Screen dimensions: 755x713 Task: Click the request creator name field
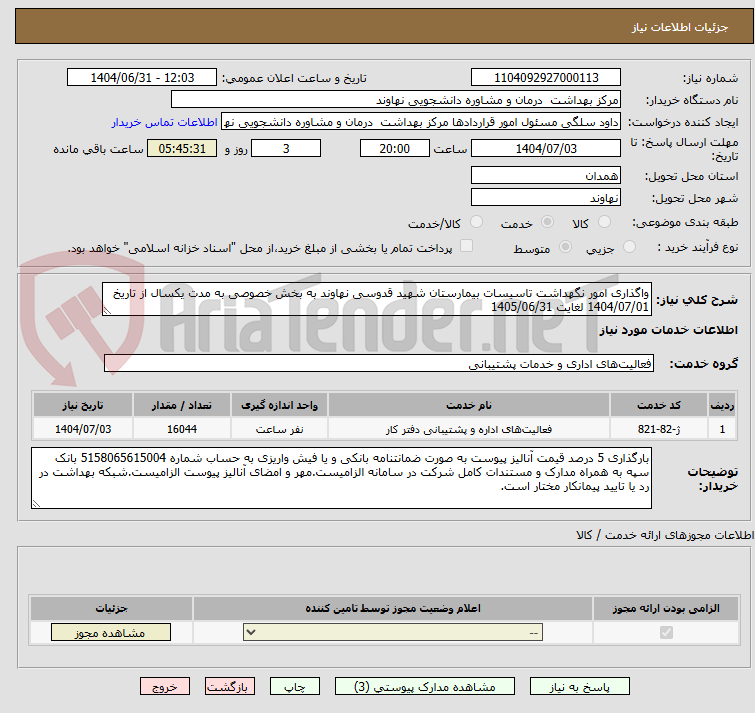click(421, 122)
